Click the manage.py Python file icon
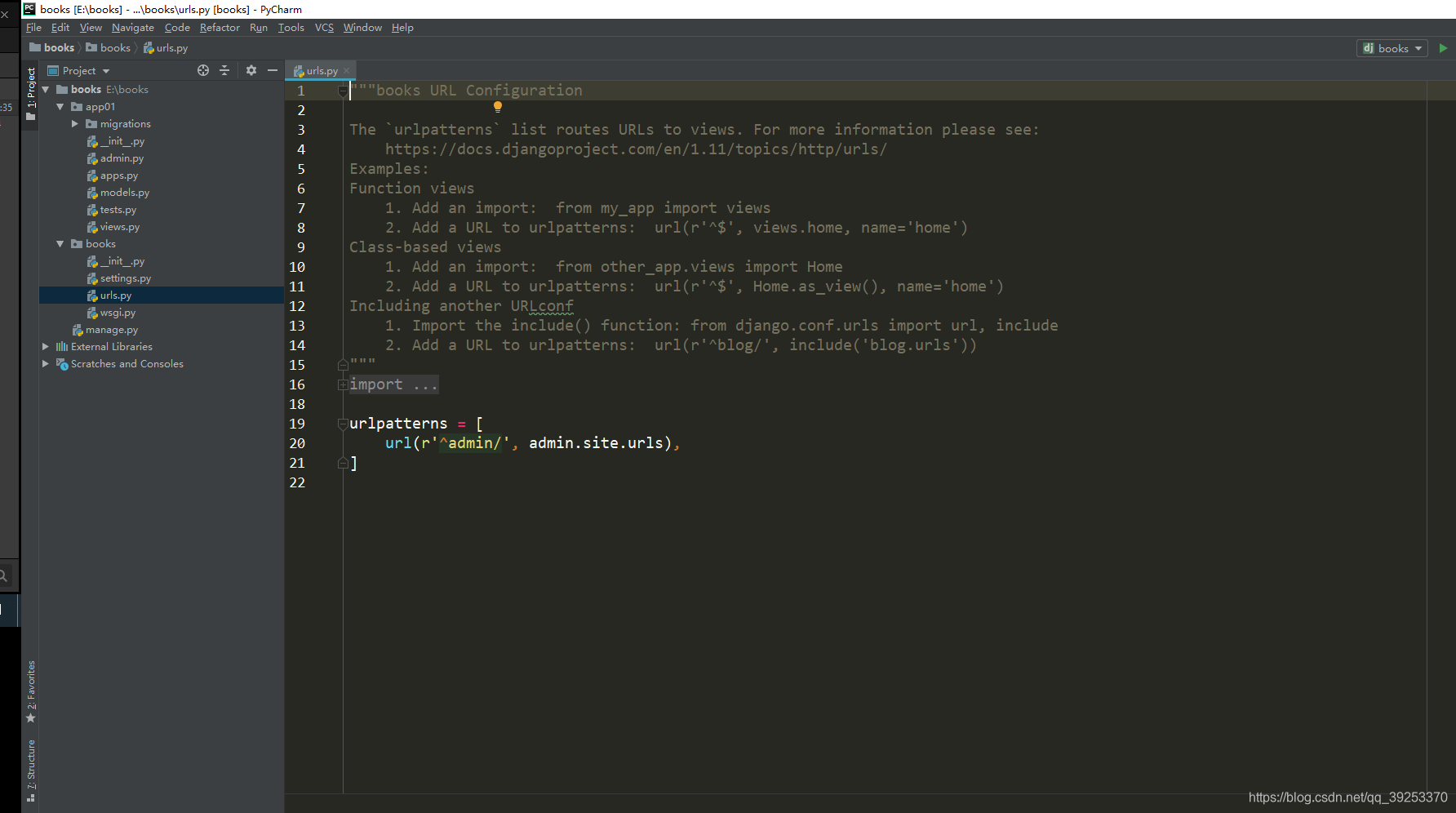Image resolution: width=1456 pixels, height=813 pixels. [x=78, y=330]
